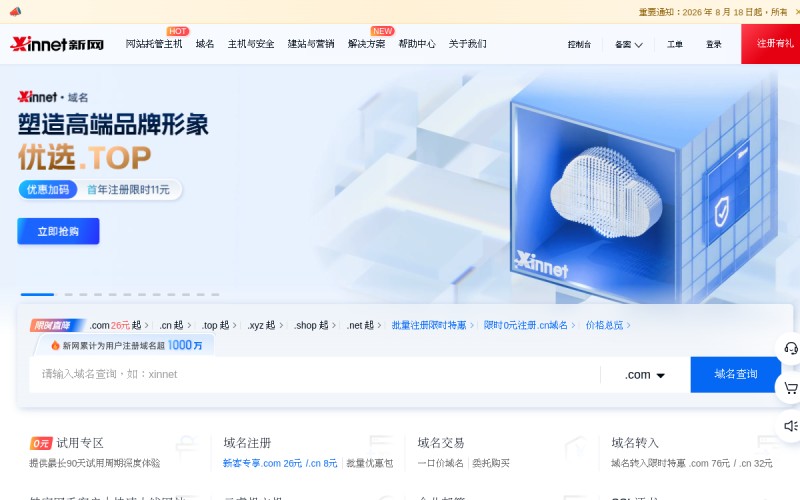The width and height of the screenshot is (800, 500).
Task: Open 工单 link
Action: (674, 45)
